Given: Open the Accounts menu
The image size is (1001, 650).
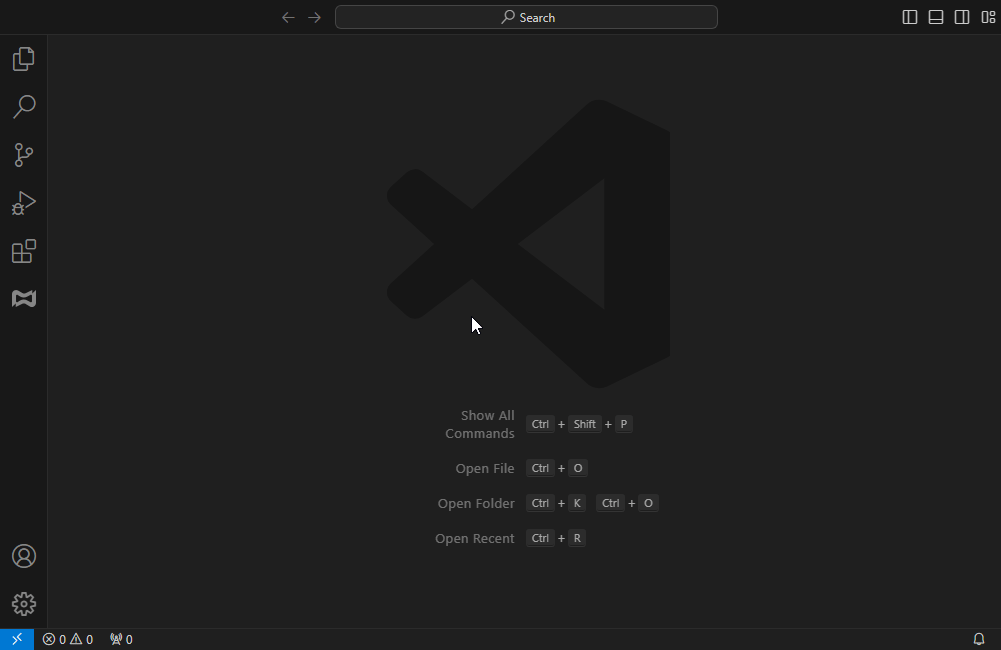Looking at the screenshot, I should pyautogui.click(x=24, y=556).
